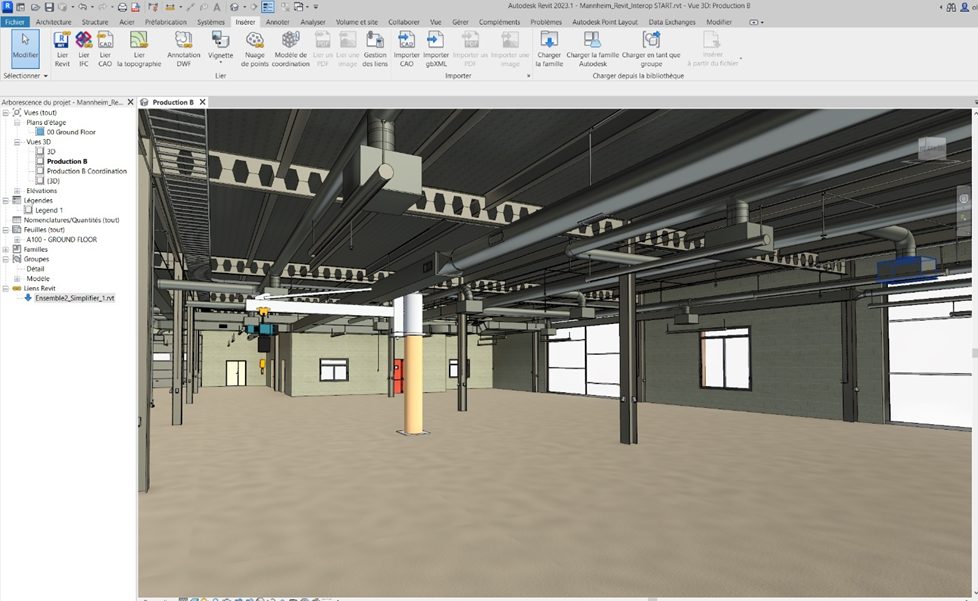The height and width of the screenshot is (601, 978).
Task: Select the Lier CAO tool
Action: click(105, 49)
